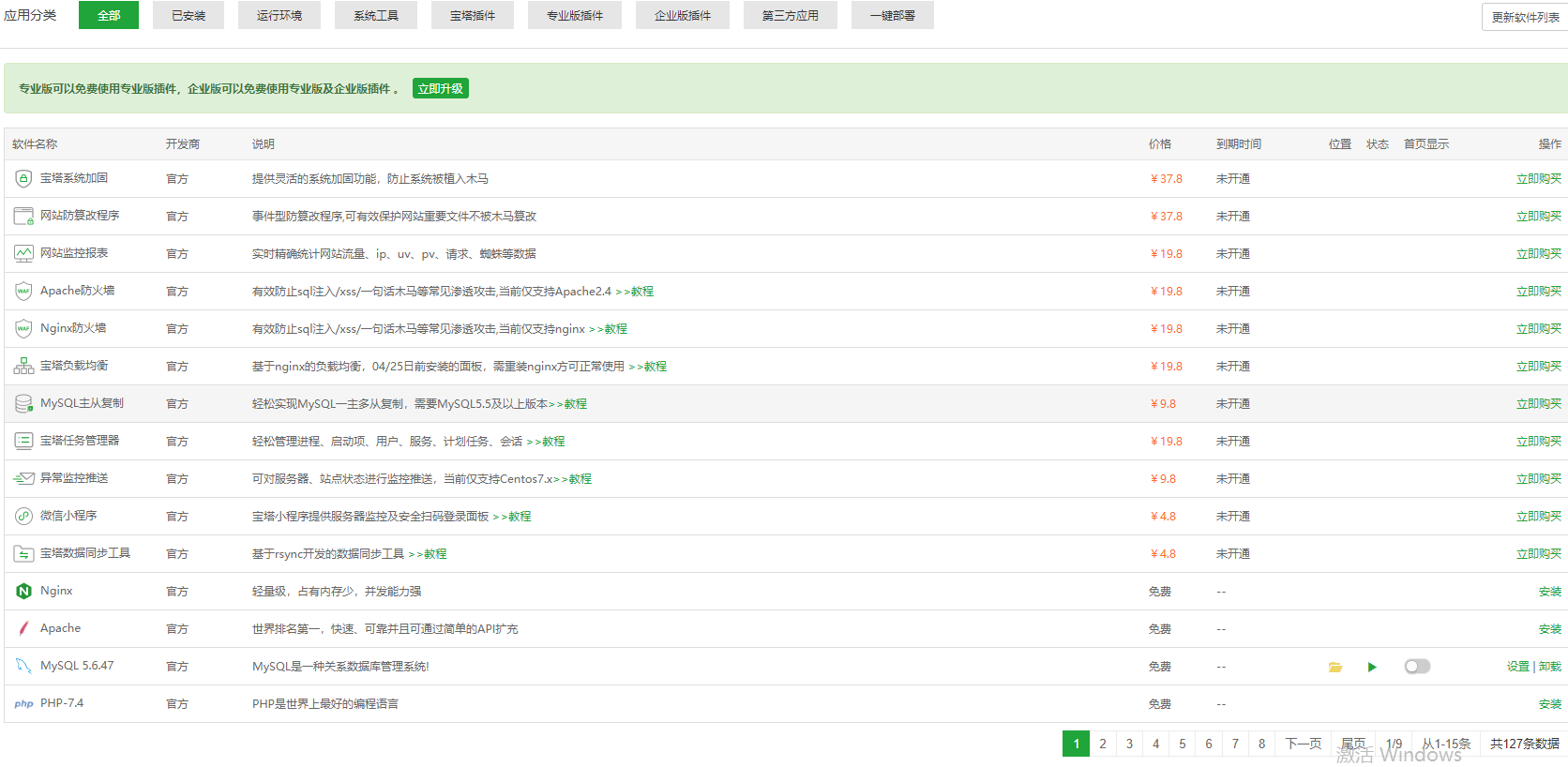
Task: Click the 宝塔负载均衡 icon
Action: (23, 366)
